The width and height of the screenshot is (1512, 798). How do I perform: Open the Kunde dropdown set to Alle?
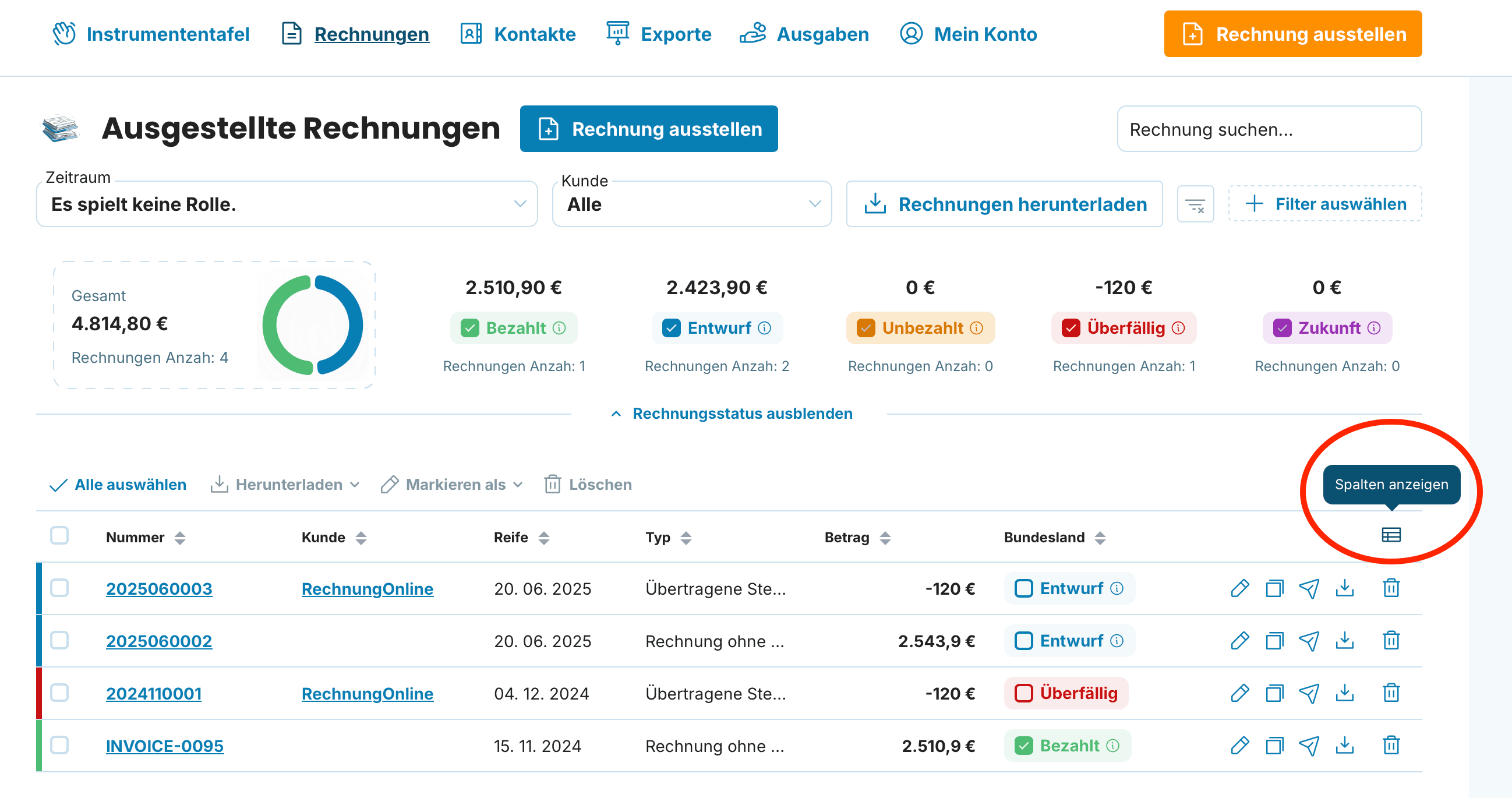691,204
